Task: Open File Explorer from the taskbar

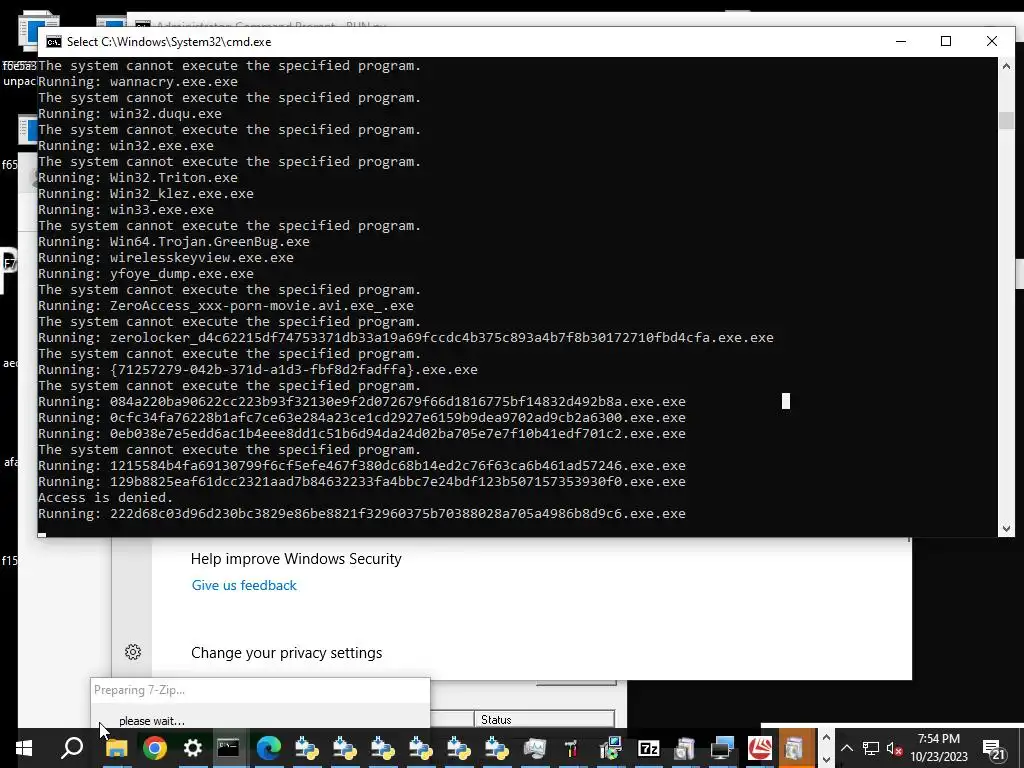Action: [x=116, y=748]
